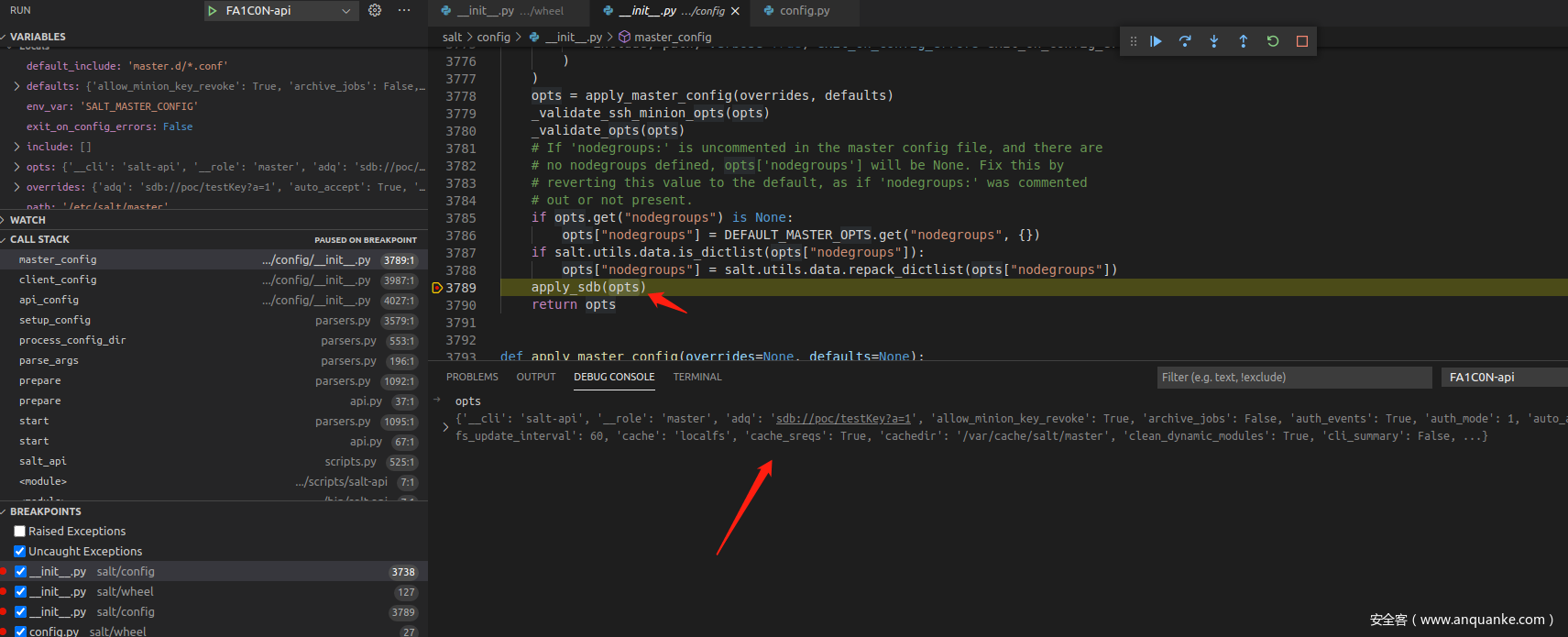Expand the overrides variable
Screen dimensions: 1568x637
(x=17, y=187)
